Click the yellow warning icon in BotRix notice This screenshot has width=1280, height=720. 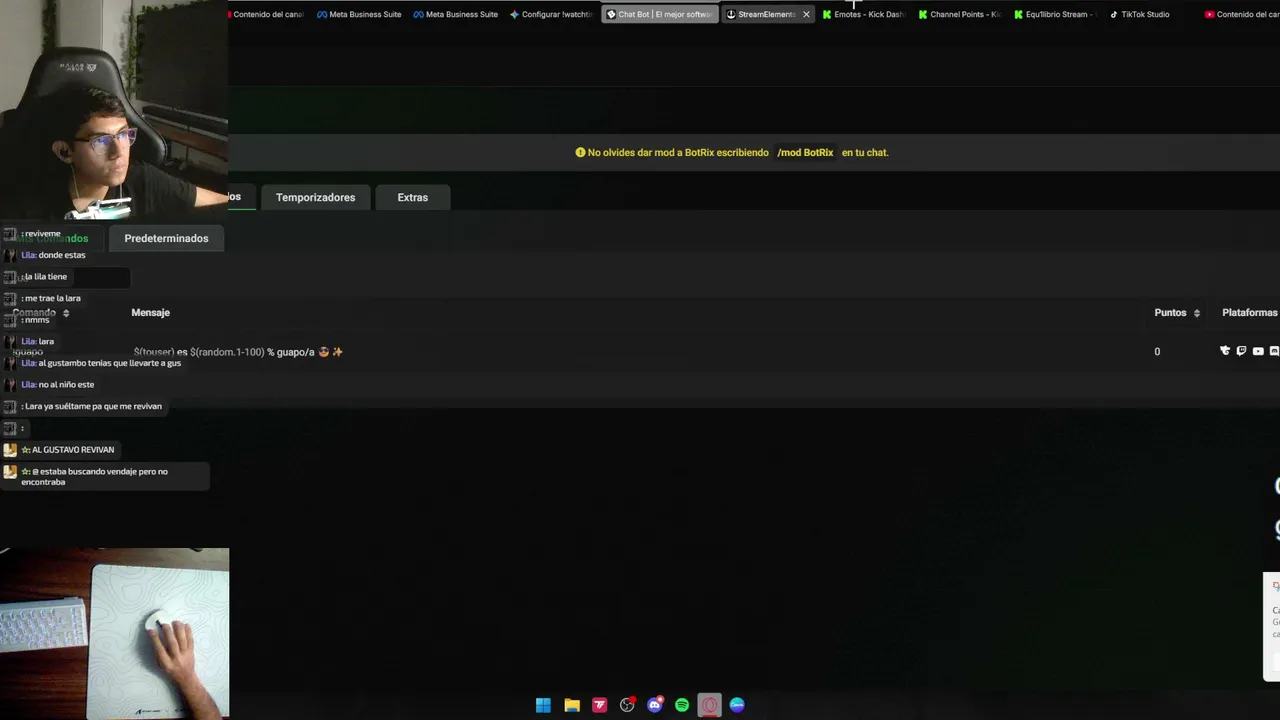[580, 153]
